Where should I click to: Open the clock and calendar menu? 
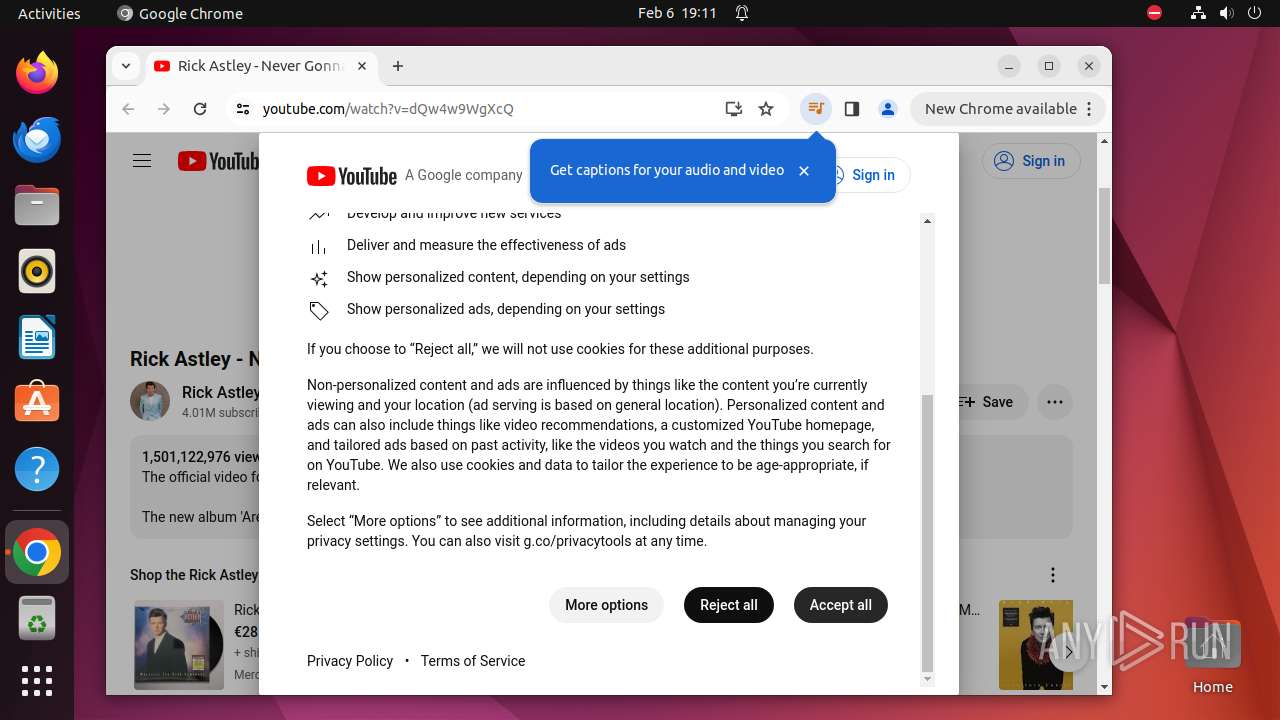click(677, 13)
